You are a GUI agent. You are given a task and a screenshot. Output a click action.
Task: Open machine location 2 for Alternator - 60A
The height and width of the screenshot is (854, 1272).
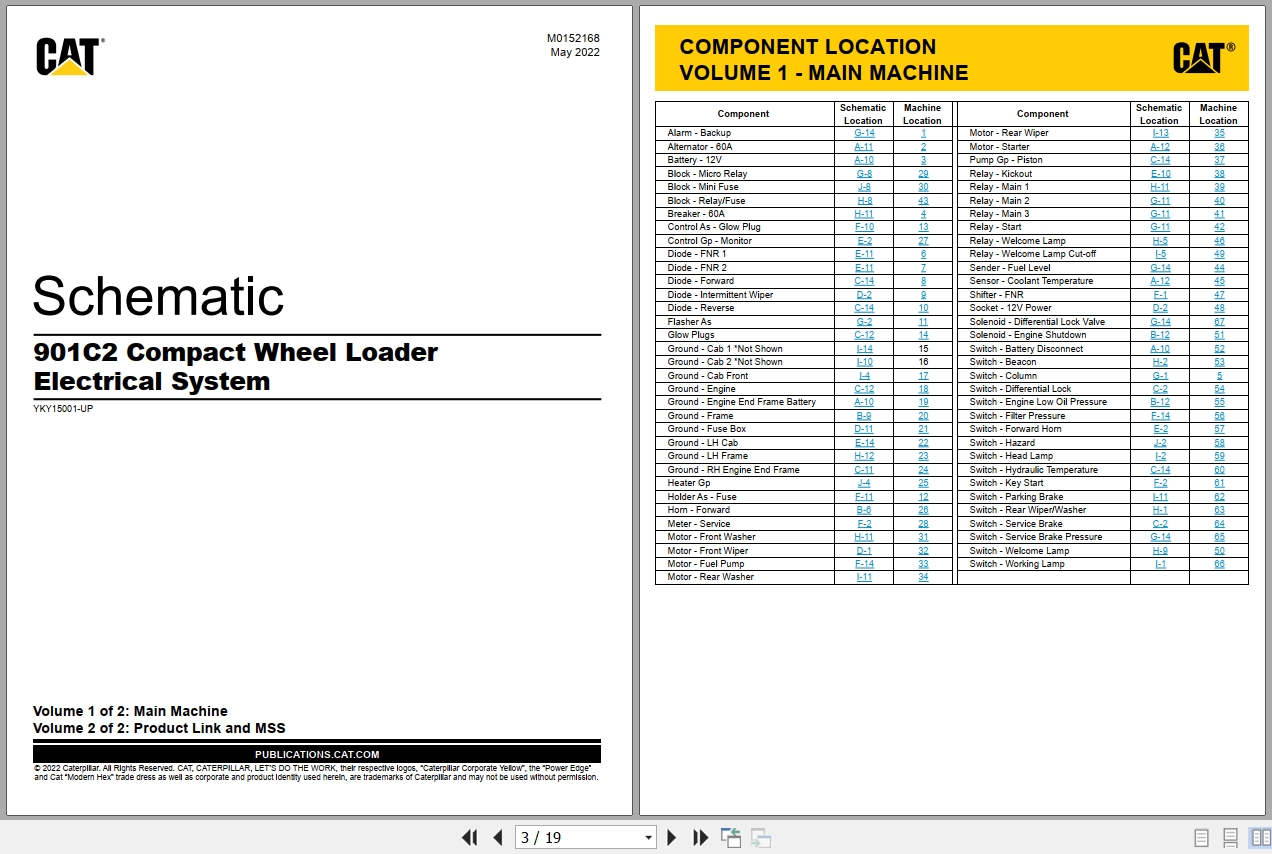(x=923, y=147)
